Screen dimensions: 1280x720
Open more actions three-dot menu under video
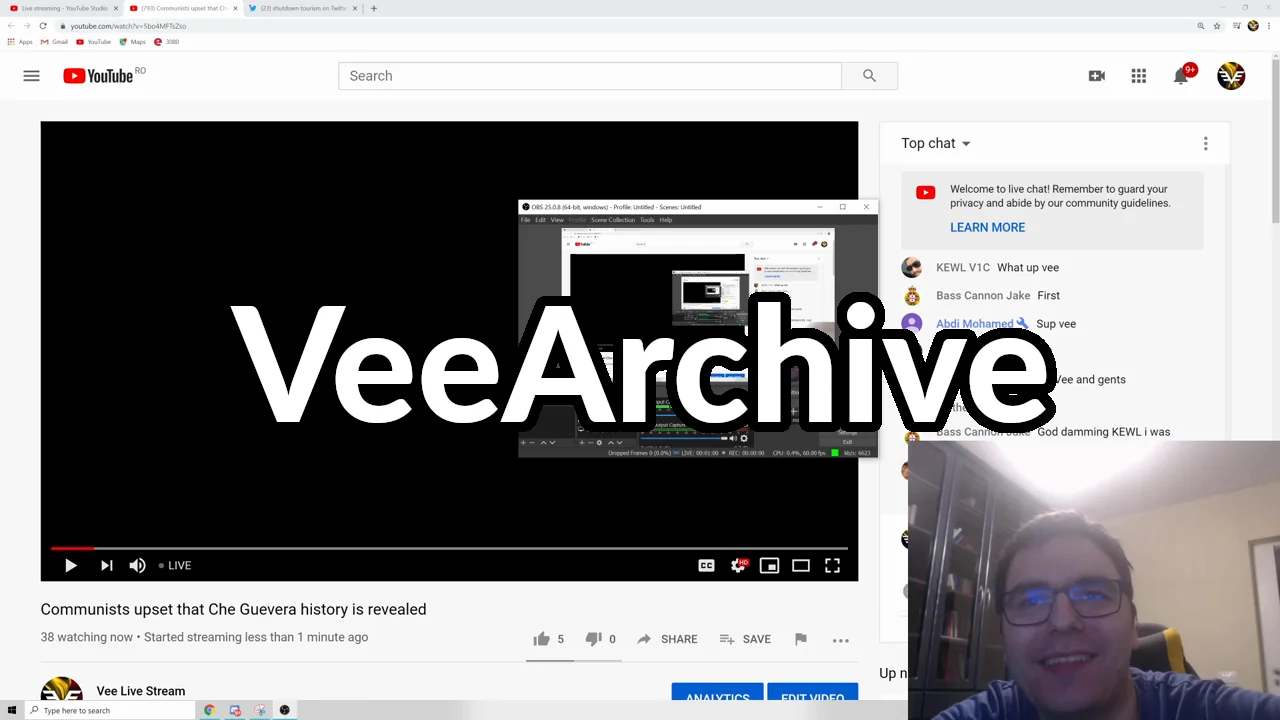[x=841, y=640]
